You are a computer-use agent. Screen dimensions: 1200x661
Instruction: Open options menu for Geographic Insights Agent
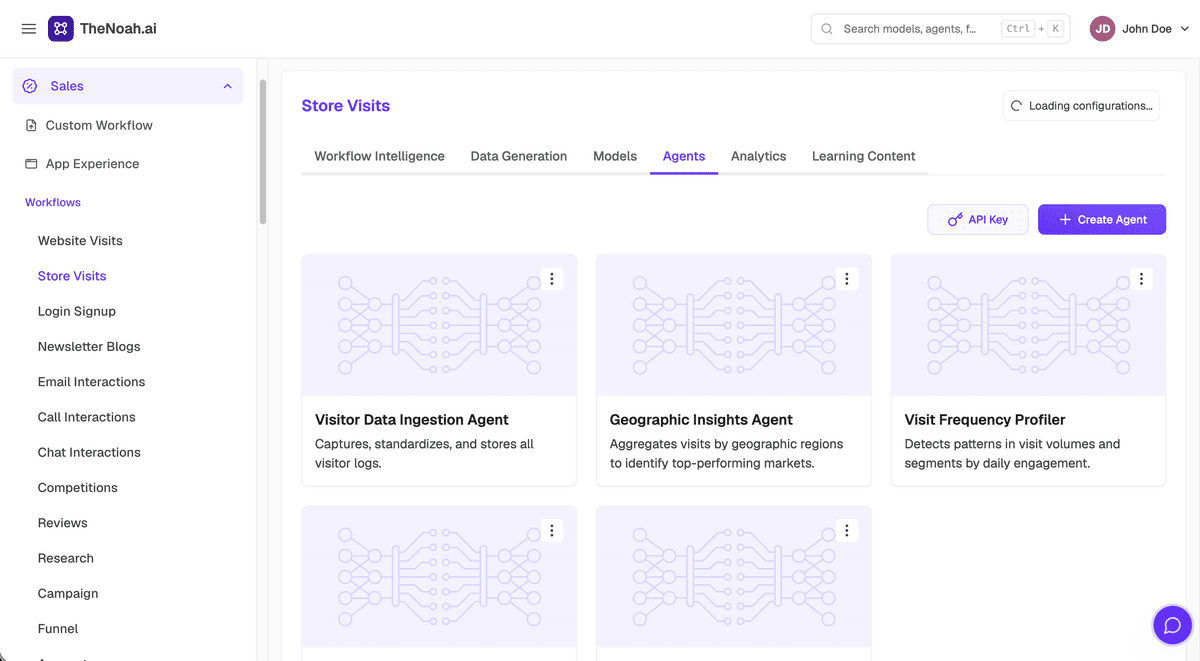coord(847,279)
